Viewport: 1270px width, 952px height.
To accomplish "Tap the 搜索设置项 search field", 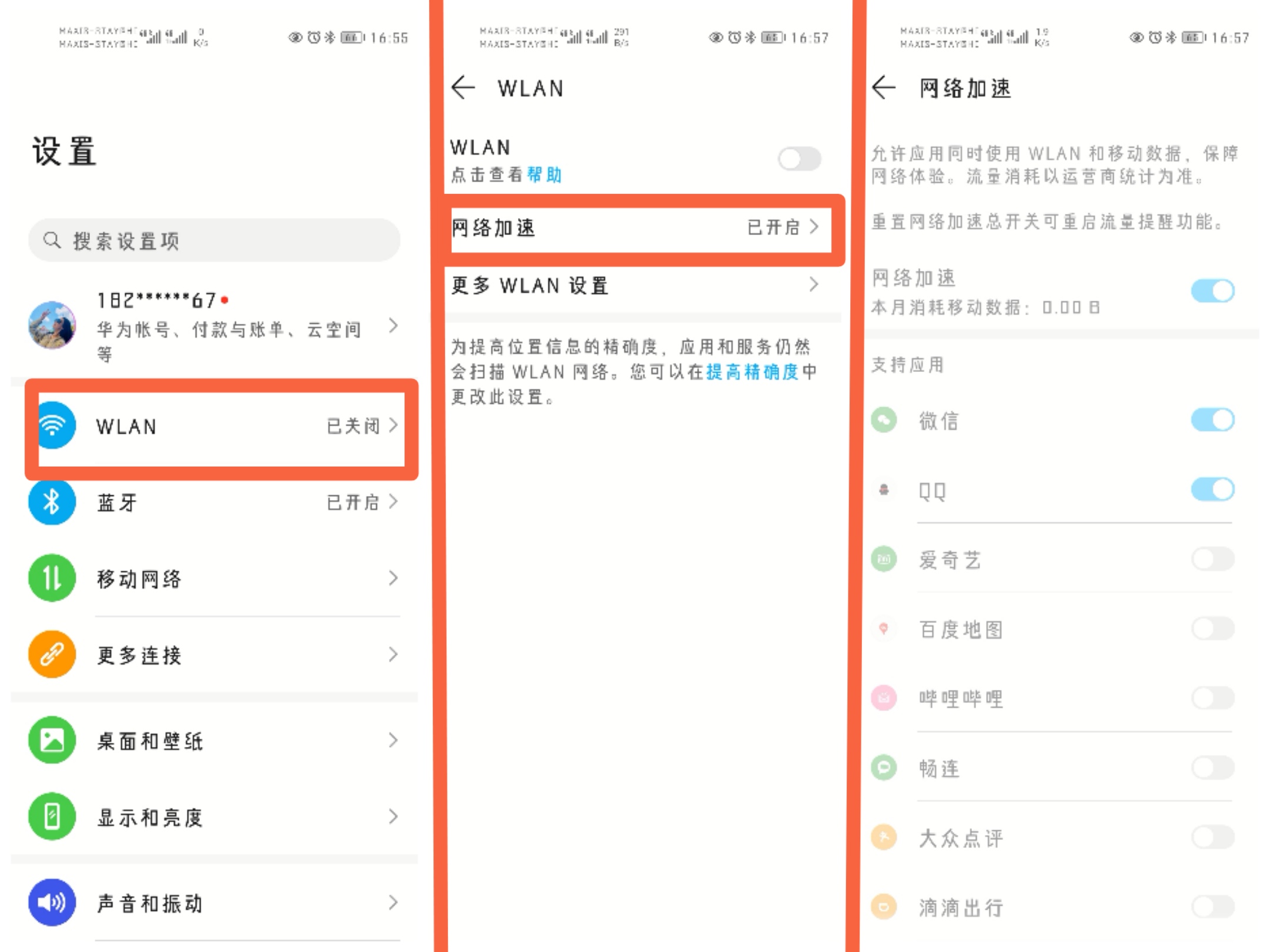I will (215, 240).
